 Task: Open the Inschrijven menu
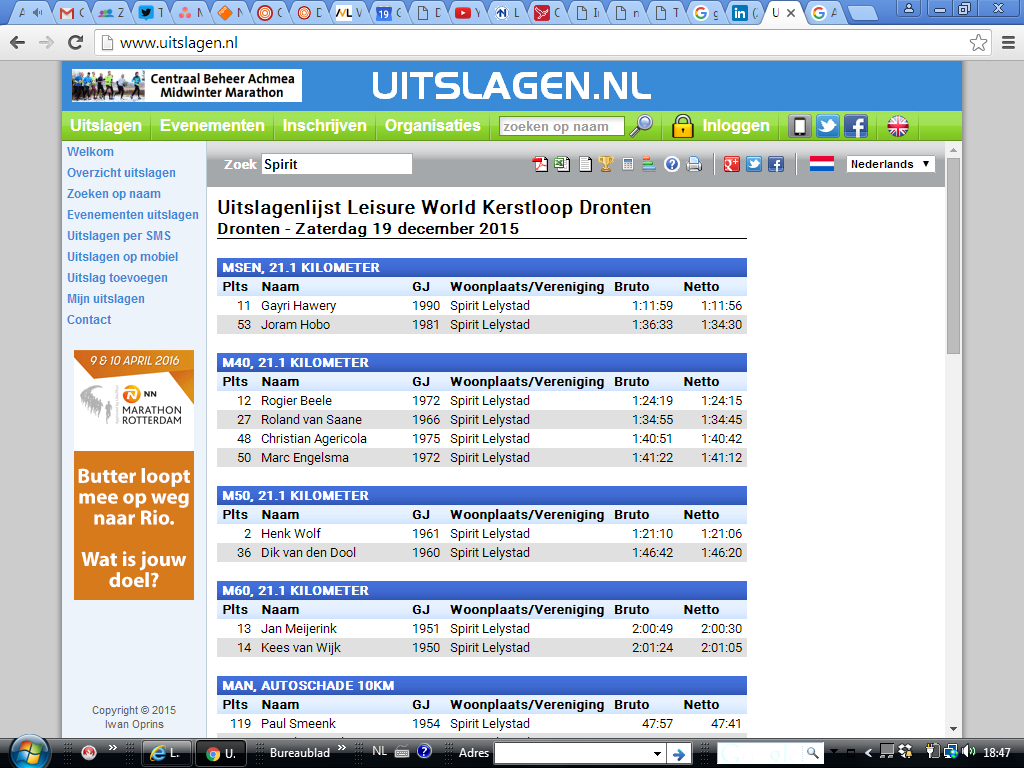click(325, 126)
